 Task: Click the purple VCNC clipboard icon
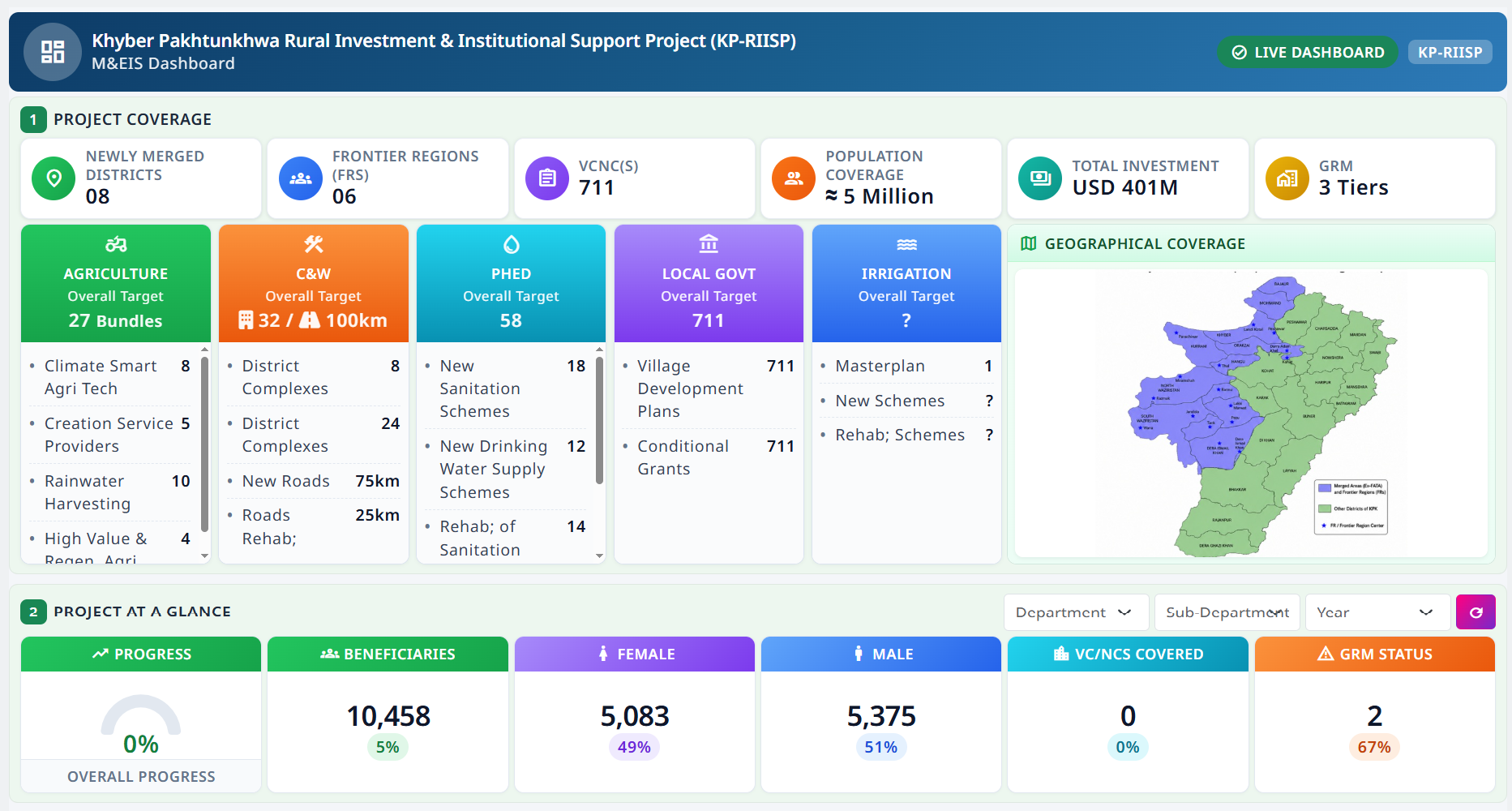(x=547, y=178)
